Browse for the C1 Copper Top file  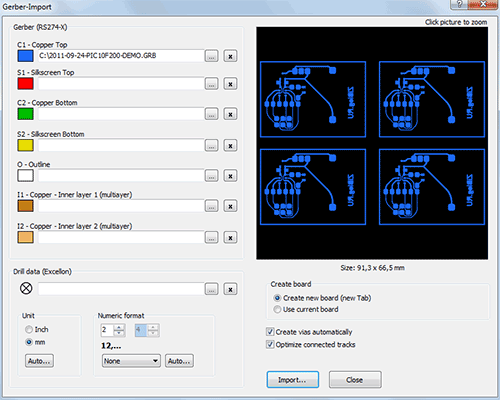(211, 56)
